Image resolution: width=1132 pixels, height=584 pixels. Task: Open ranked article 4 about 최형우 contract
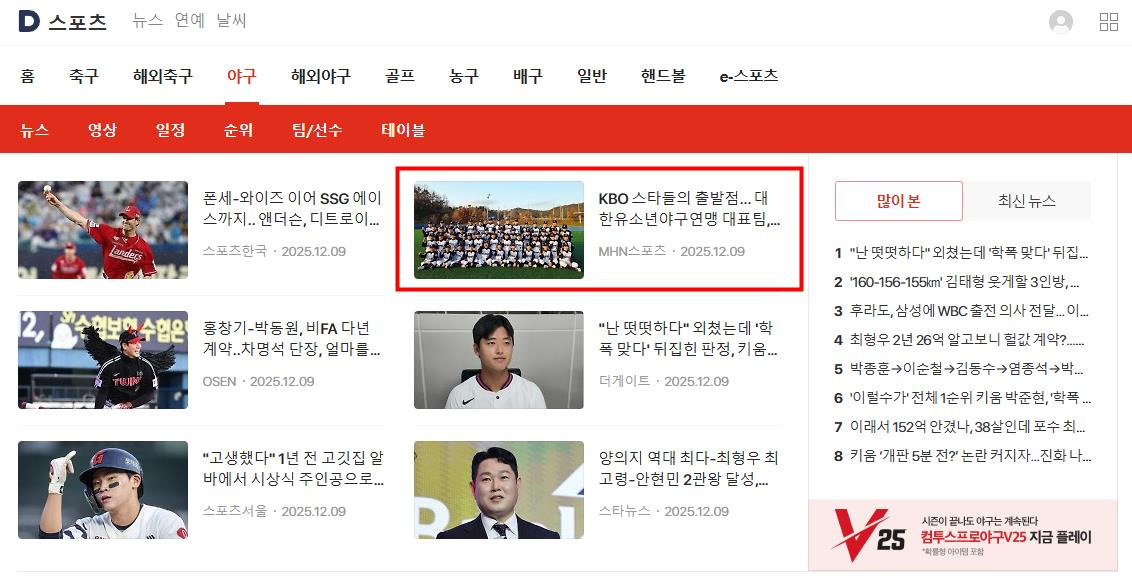(963, 339)
